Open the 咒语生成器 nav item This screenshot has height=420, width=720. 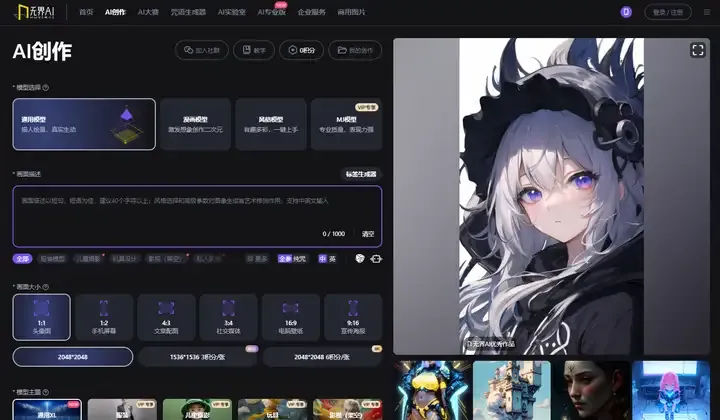coord(188,12)
